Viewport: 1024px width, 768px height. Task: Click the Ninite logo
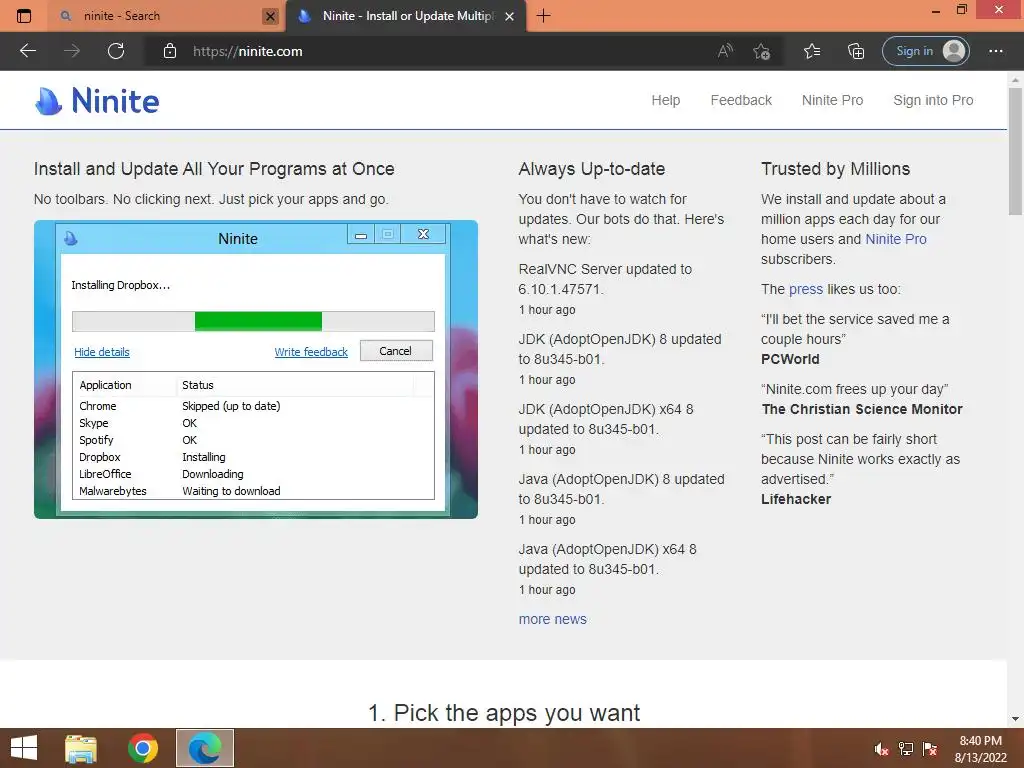click(97, 101)
